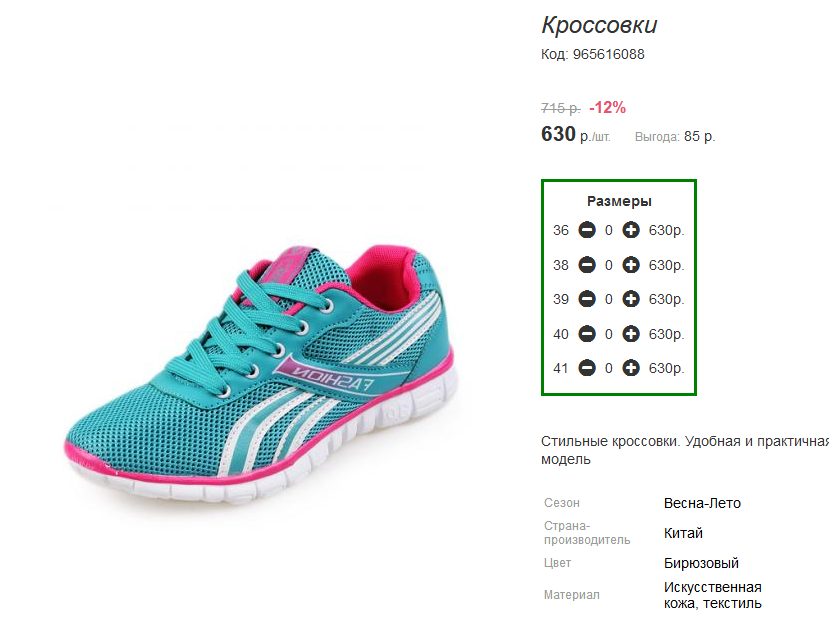Image resolution: width=829 pixels, height=624 pixels.
Task: Click the 630 р./шт. price
Action: click(576, 134)
